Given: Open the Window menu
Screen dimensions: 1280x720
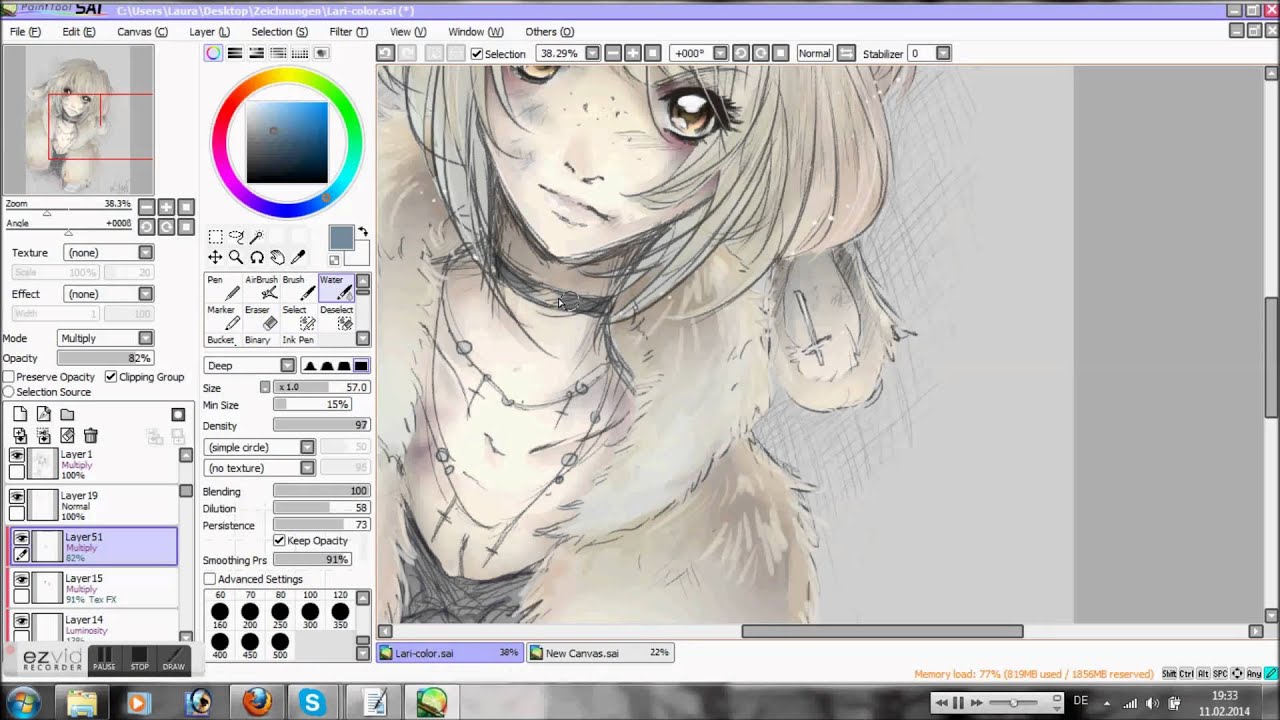Looking at the screenshot, I should click(475, 32).
